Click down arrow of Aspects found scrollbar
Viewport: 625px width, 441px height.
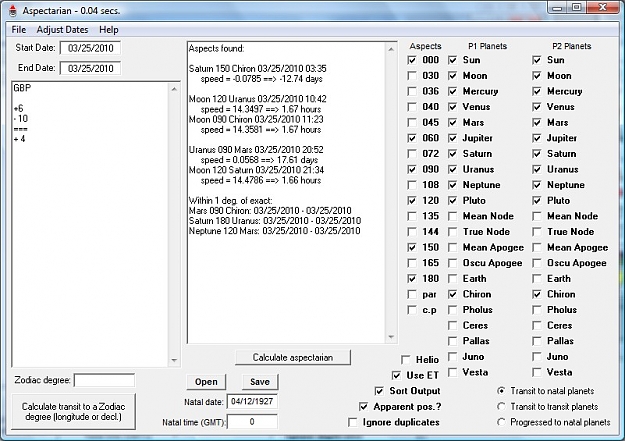(x=391, y=337)
